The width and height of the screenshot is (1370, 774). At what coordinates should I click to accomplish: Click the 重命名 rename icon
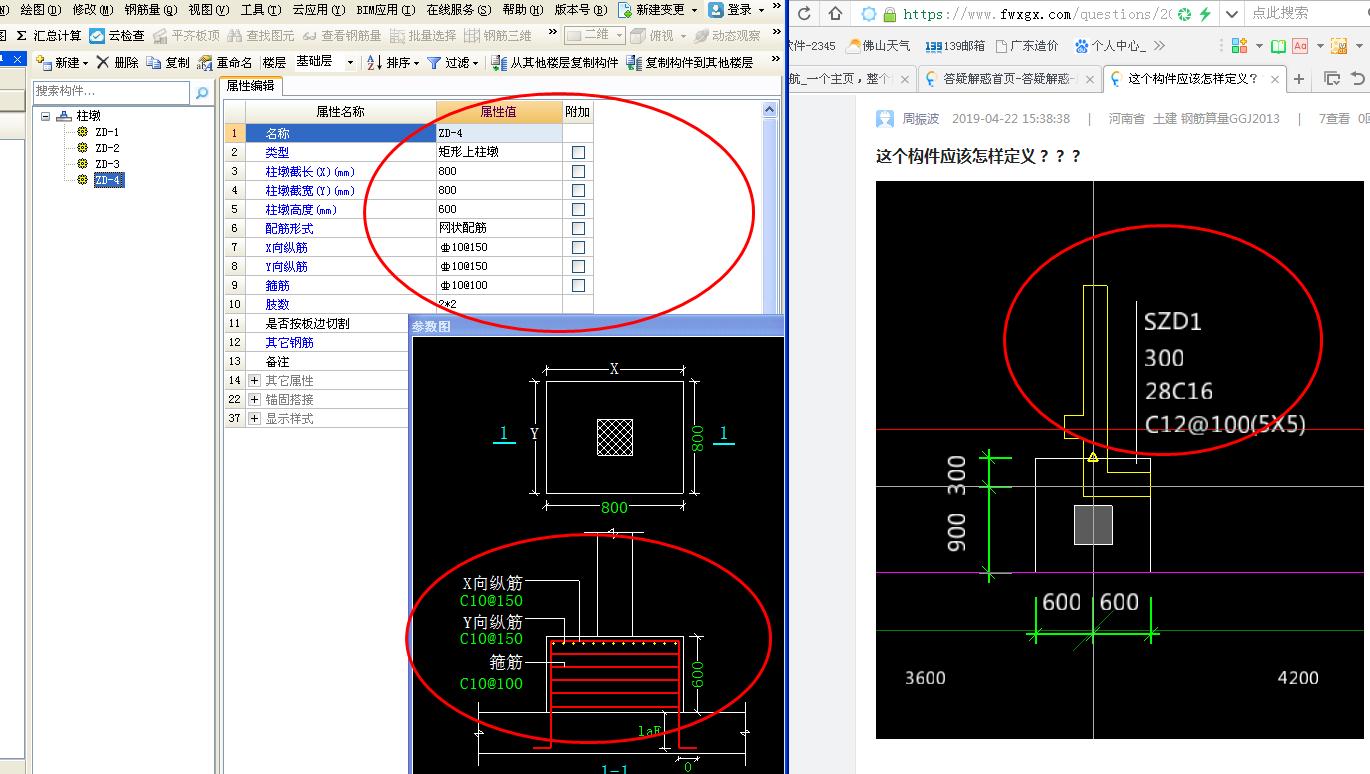(205, 62)
